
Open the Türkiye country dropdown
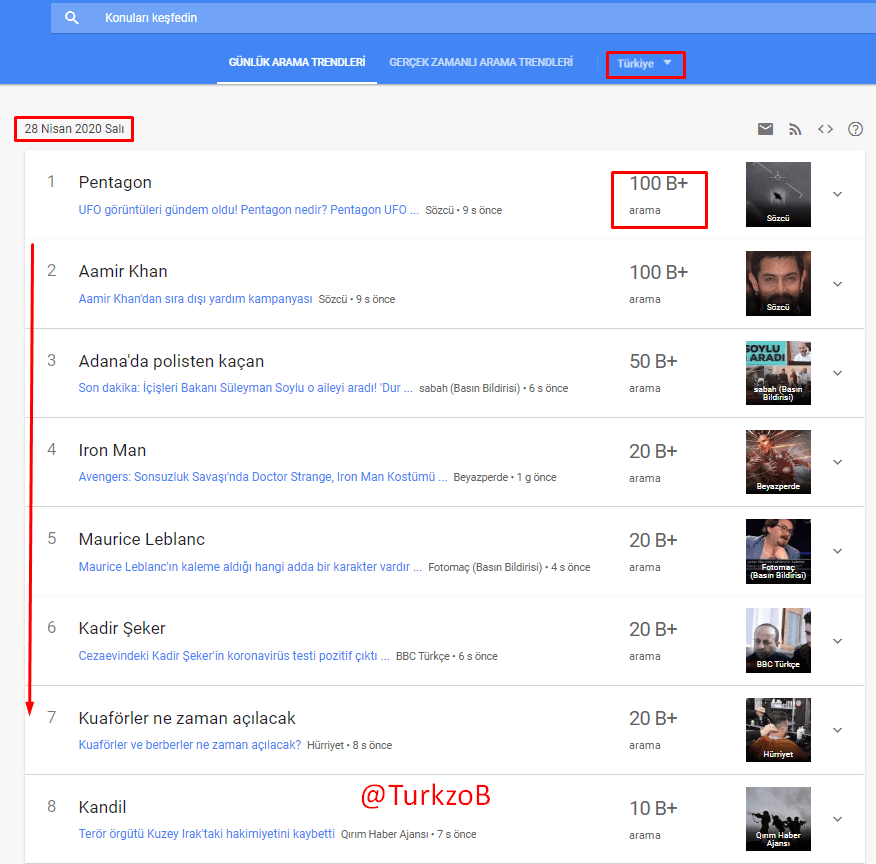click(645, 64)
